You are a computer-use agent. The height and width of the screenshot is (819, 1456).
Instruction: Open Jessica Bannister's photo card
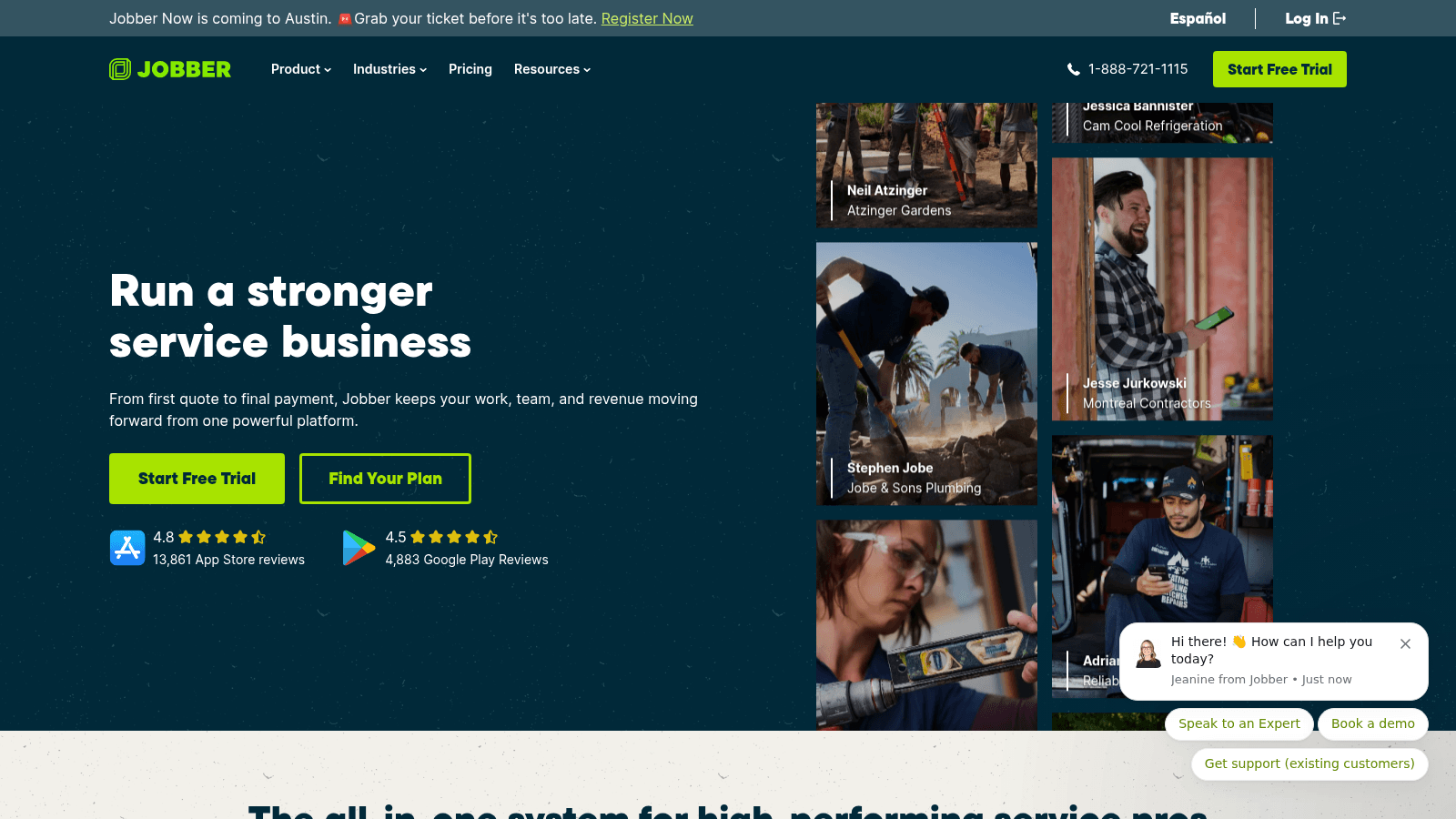1162,123
